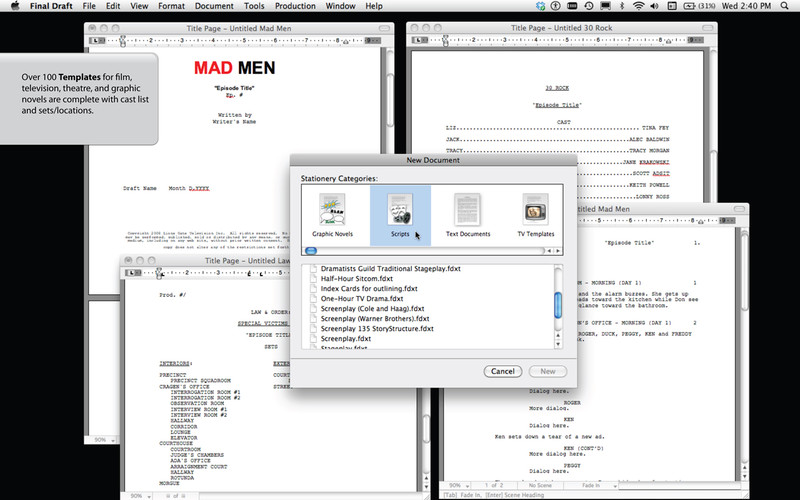Open the File menu

pyautogui.click(x=89, y=6)
